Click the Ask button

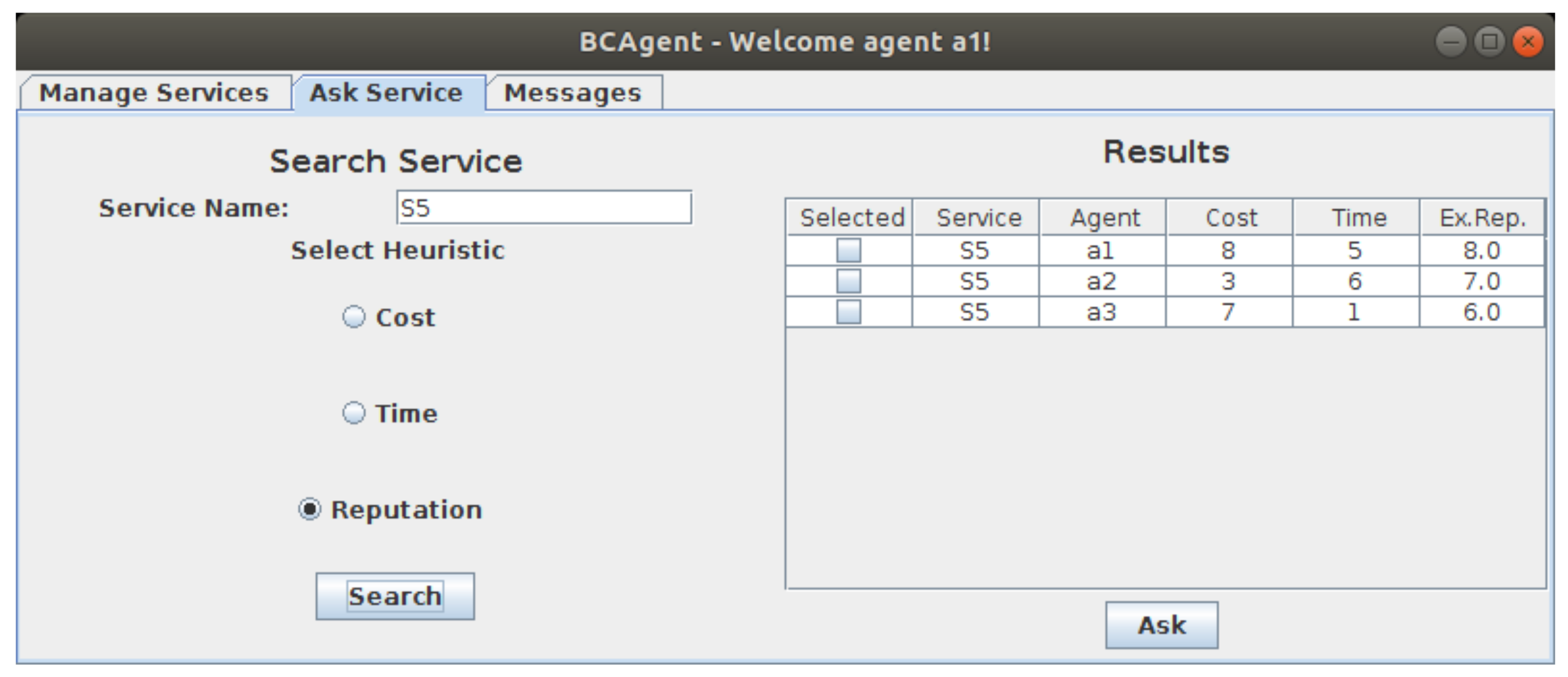tap(1162, 625)
